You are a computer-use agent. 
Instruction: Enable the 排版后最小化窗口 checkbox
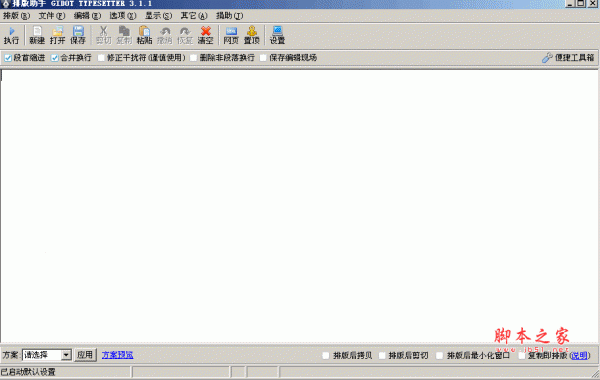[x=439, y=356]
